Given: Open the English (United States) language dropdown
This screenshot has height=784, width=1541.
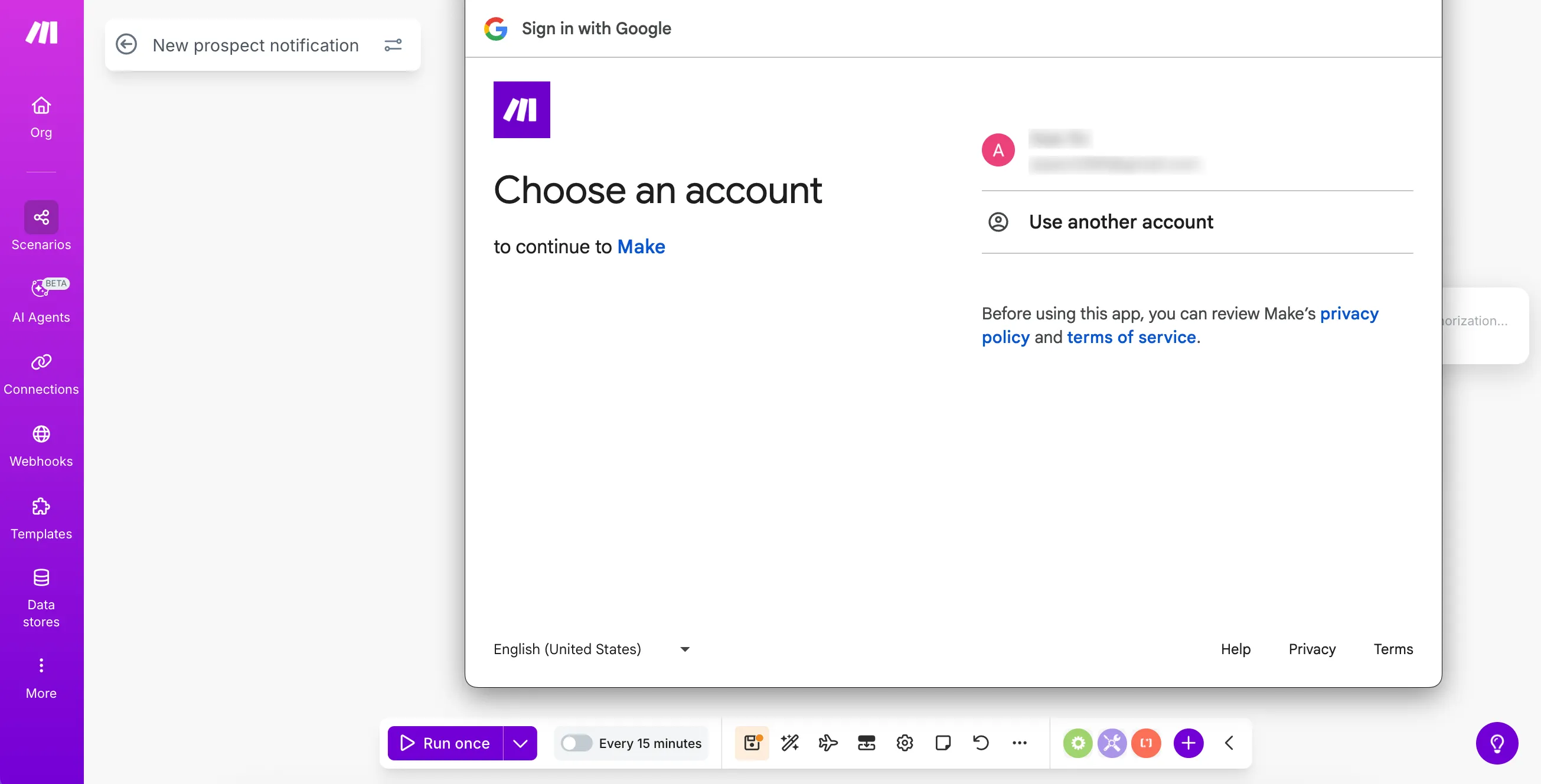Looking at the screenshot, I should (592, 649).
